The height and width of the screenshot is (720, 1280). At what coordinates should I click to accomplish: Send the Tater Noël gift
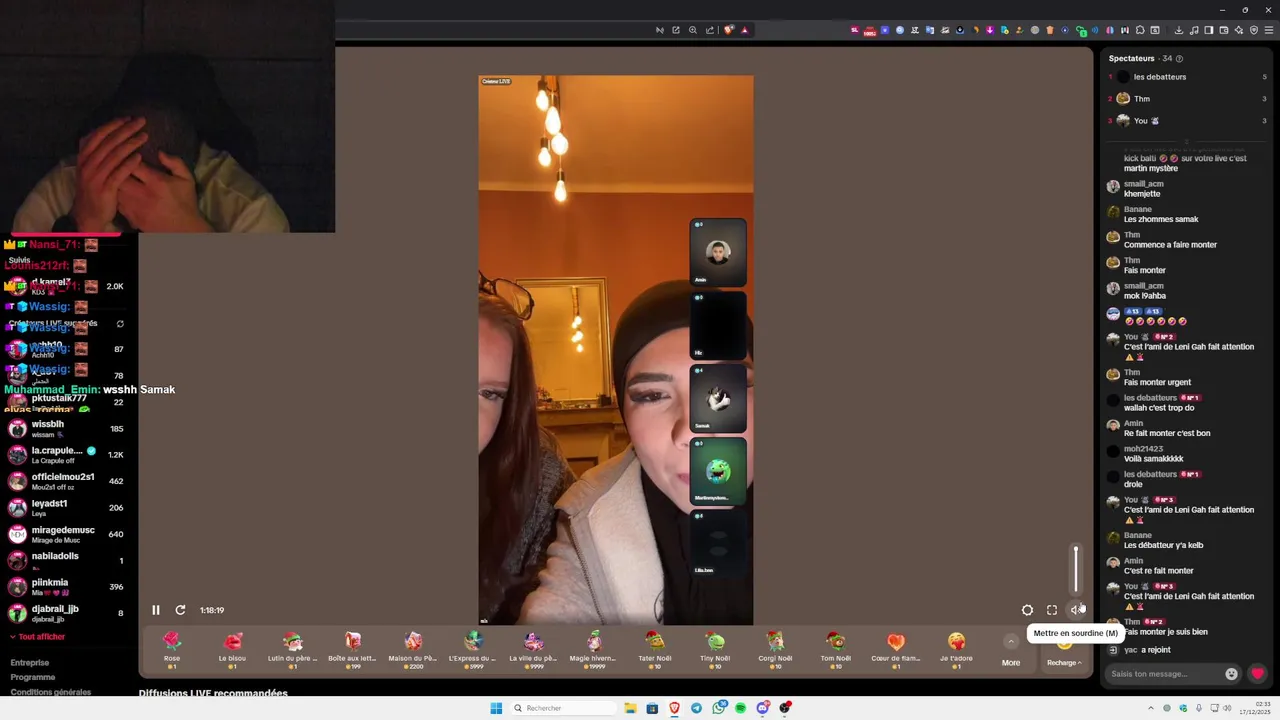pyautogui.click(x=655, y=649)
